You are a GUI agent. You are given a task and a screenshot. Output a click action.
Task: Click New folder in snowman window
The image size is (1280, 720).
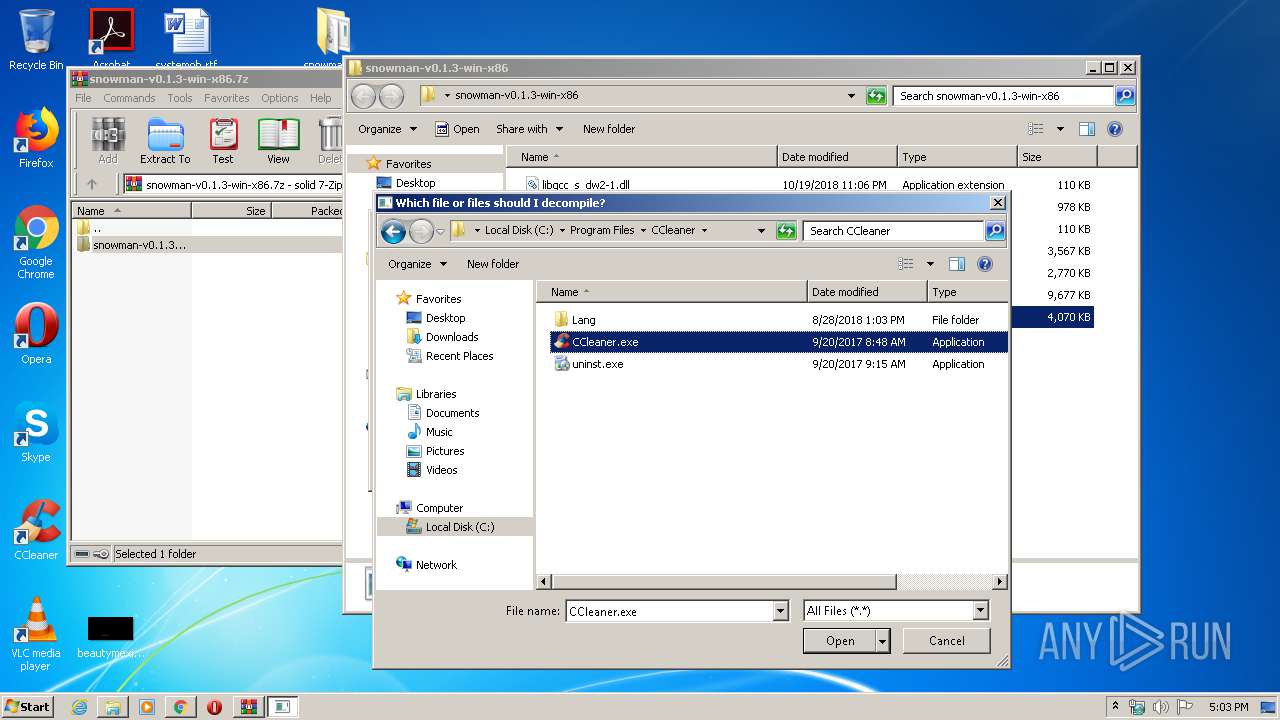click(x=609, y=129)
